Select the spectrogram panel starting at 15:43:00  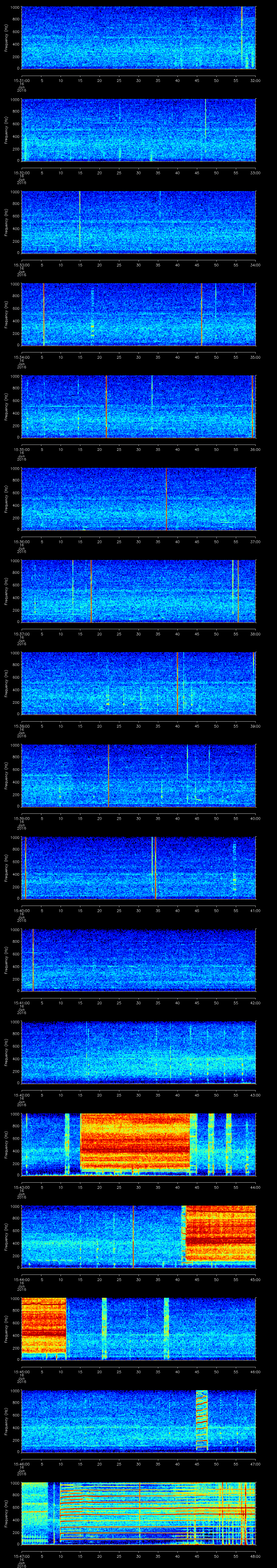[138, 1144]
